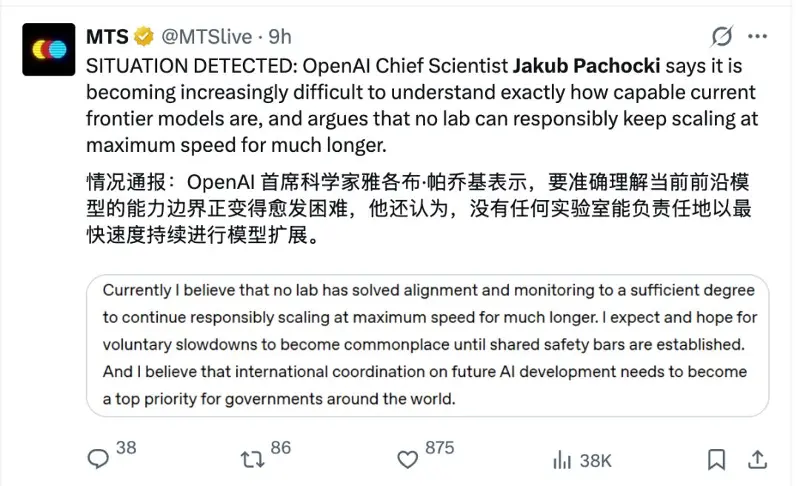Repost this tweet via retweet icon
This screenshot has height=486, width=800.
[253, 459]
